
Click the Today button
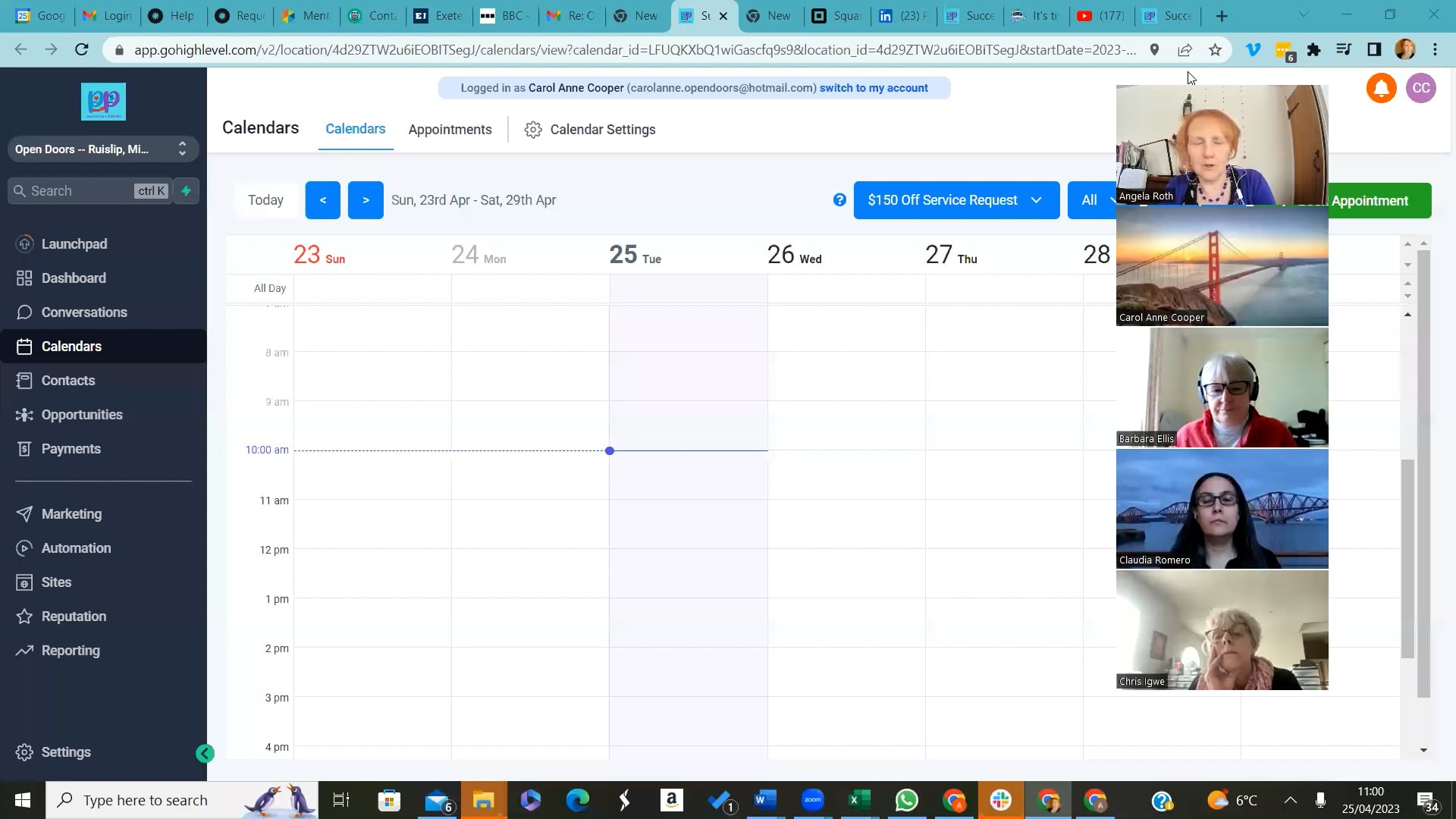point(265,200)
